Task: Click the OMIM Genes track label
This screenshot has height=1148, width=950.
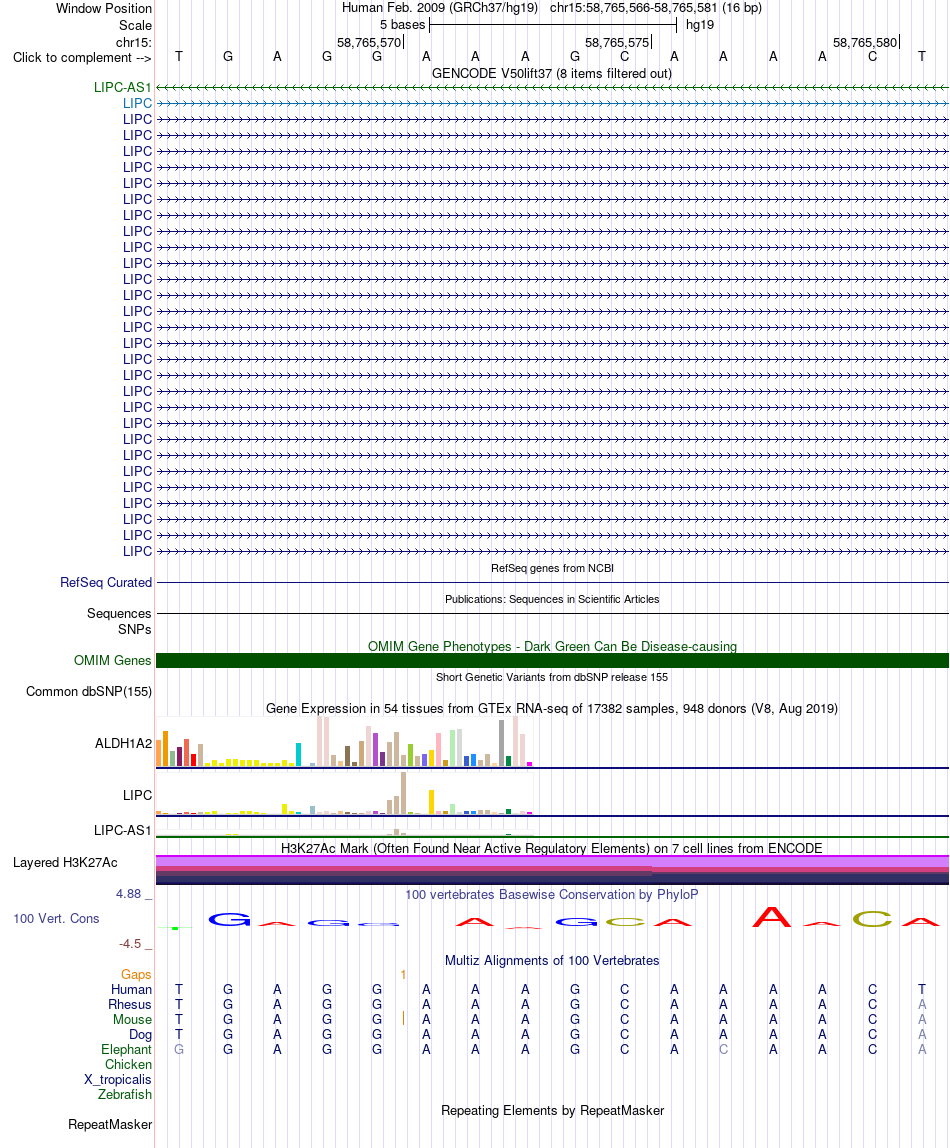Action: coord(113,660)
